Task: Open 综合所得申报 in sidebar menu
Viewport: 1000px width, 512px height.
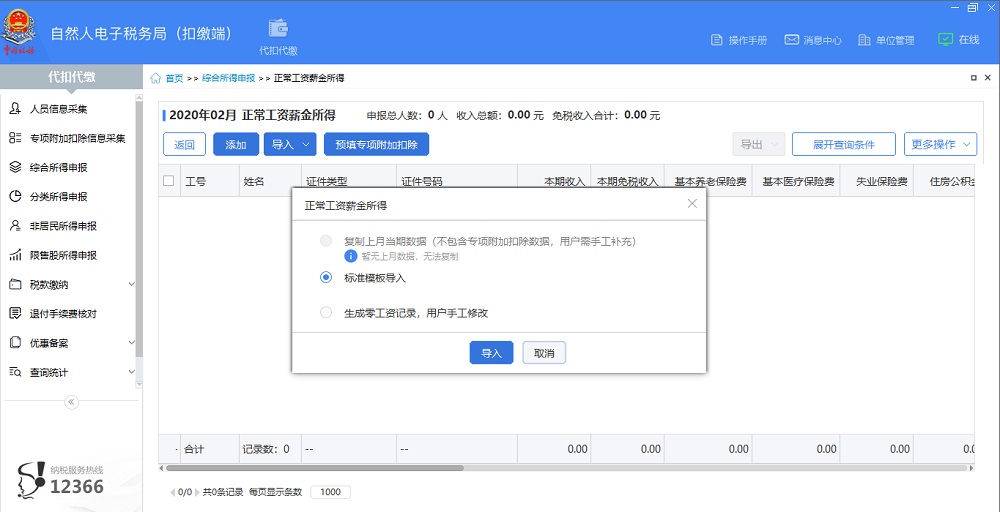Action: pyautogui.click(x=58, y=167)
